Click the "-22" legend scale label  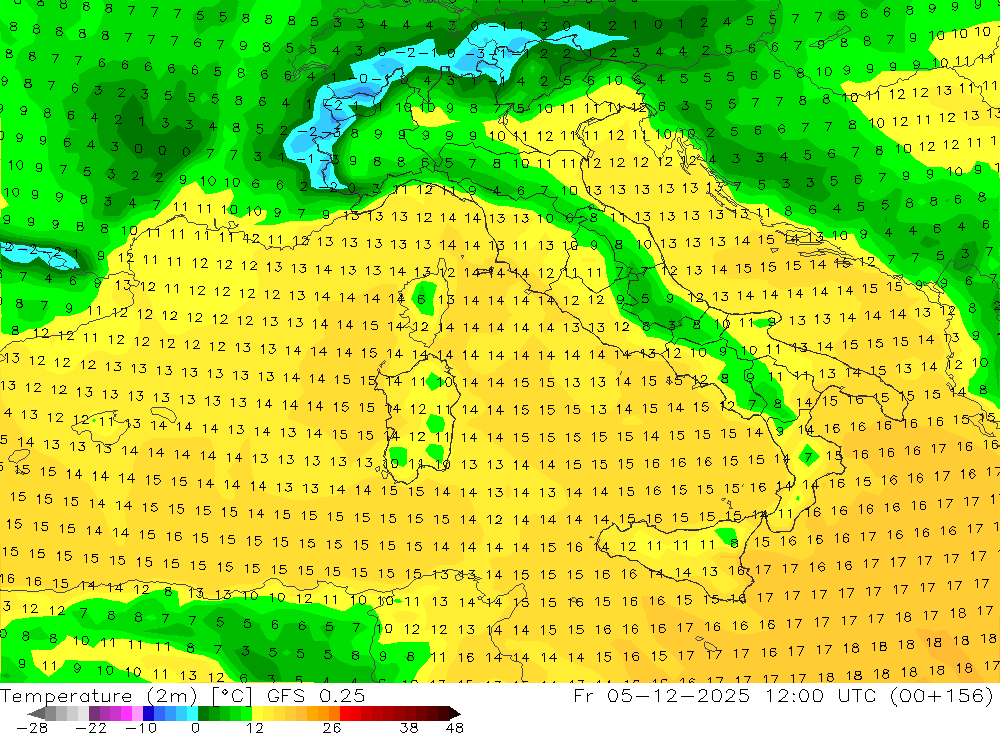click(91, 728)
